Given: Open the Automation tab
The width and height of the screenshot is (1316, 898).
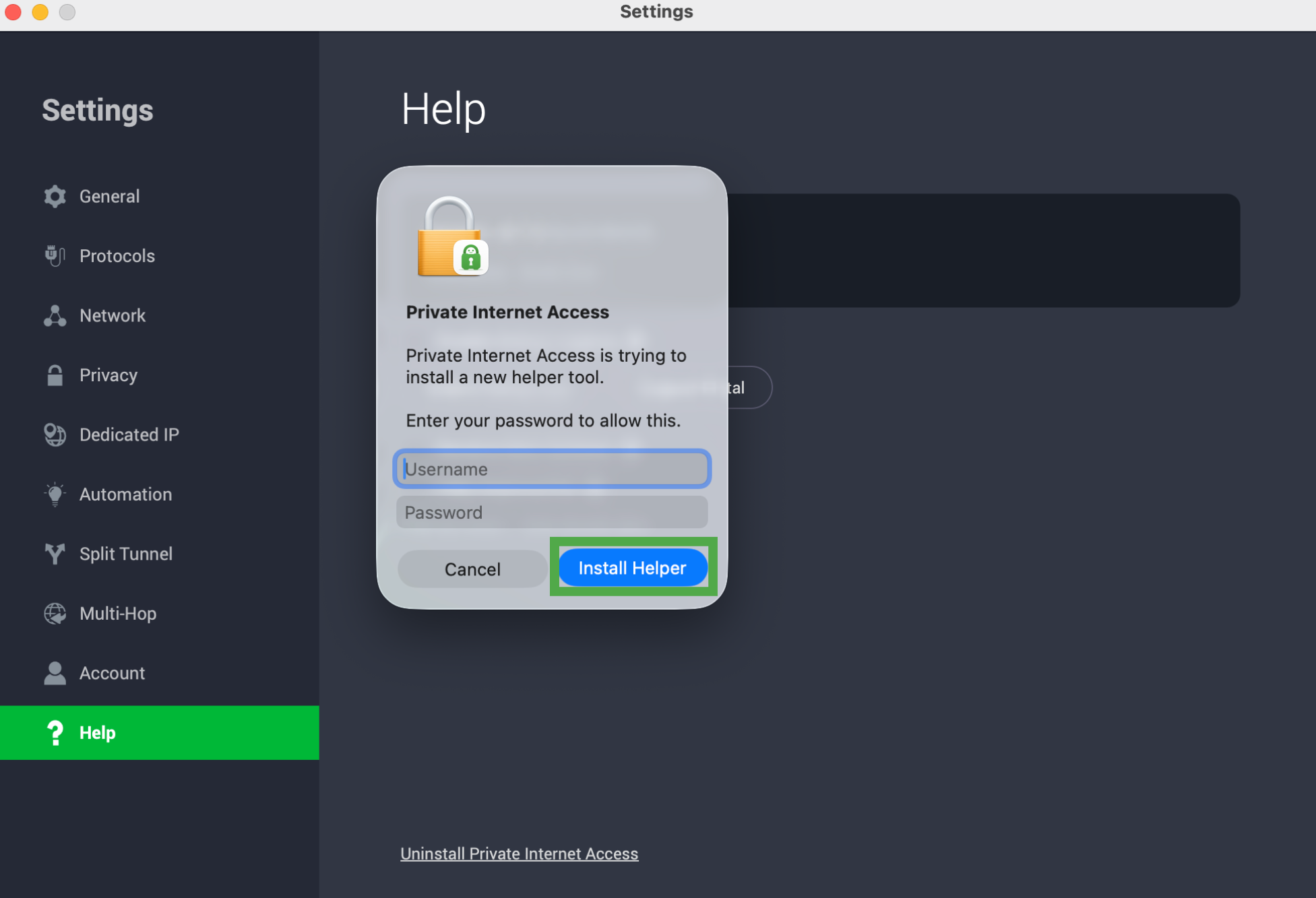Looking at the screenshot, I should 160,494.
